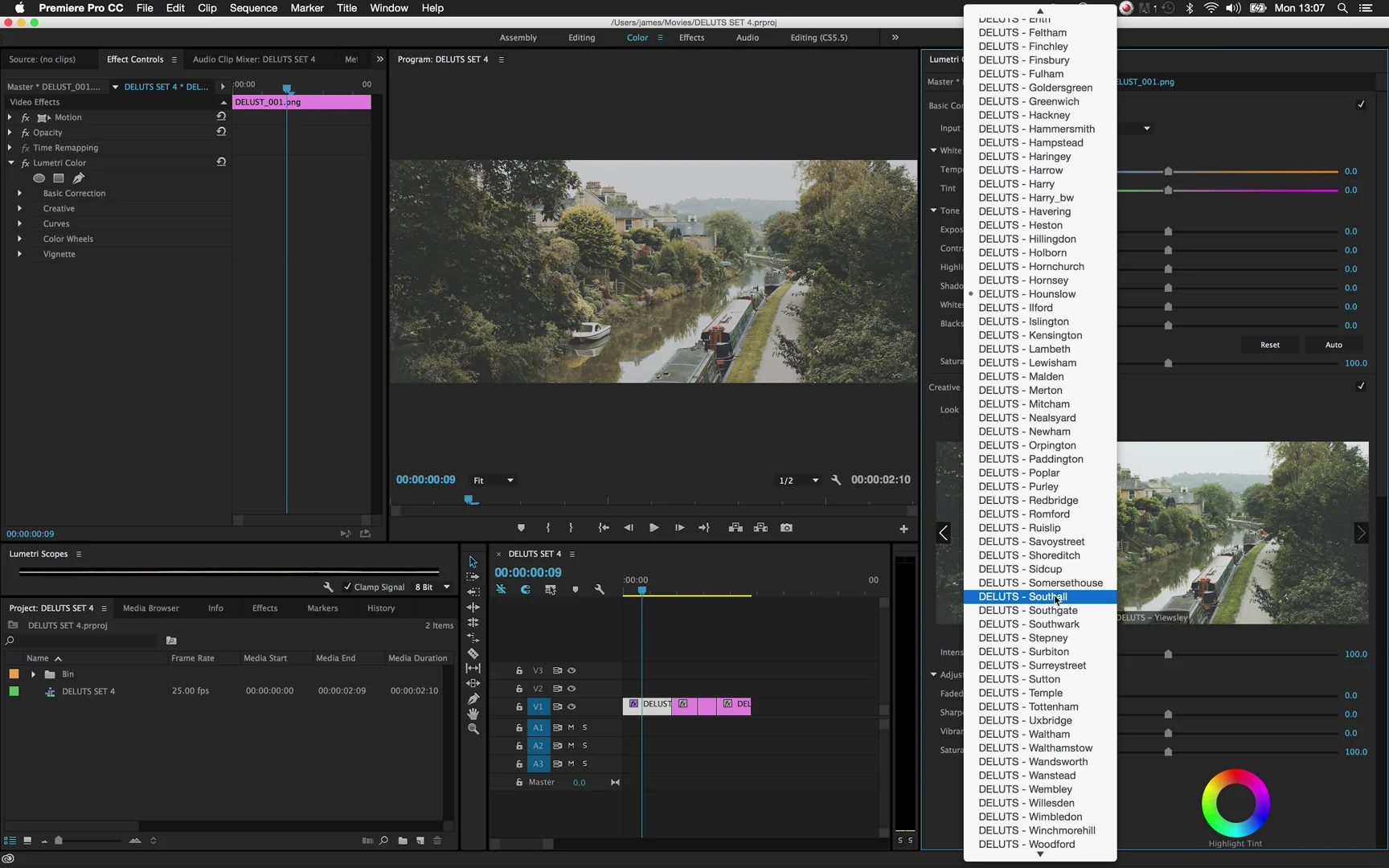The height and width of the screenshot is (868, 1389).
Task: Choose DELUTS - Southall from the Look list
Action: pos(1023,597)
